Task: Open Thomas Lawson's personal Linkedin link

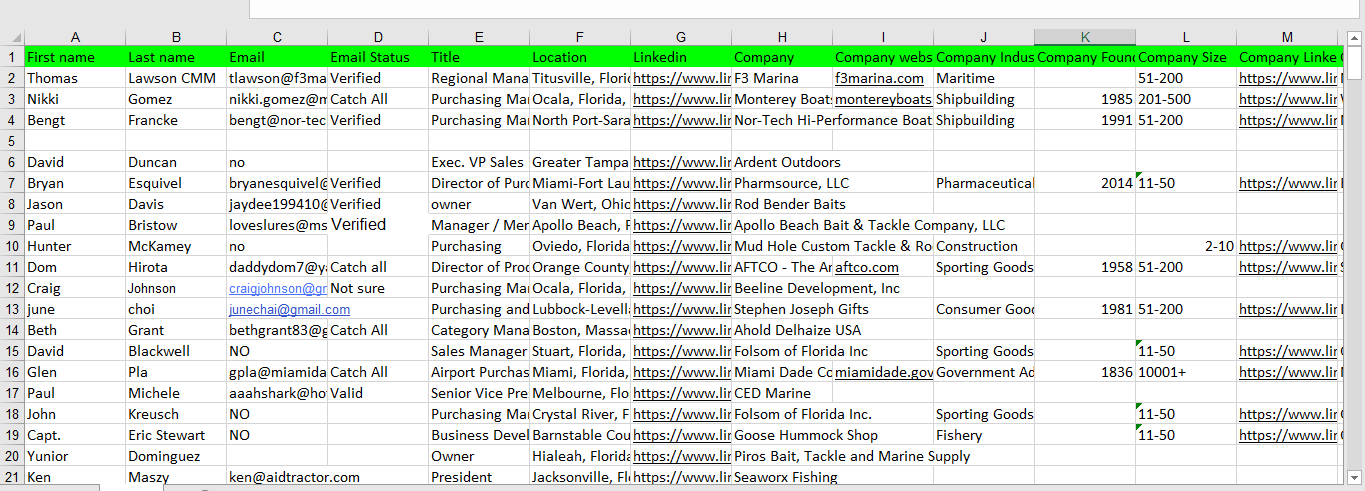Action: coord(681,78)
